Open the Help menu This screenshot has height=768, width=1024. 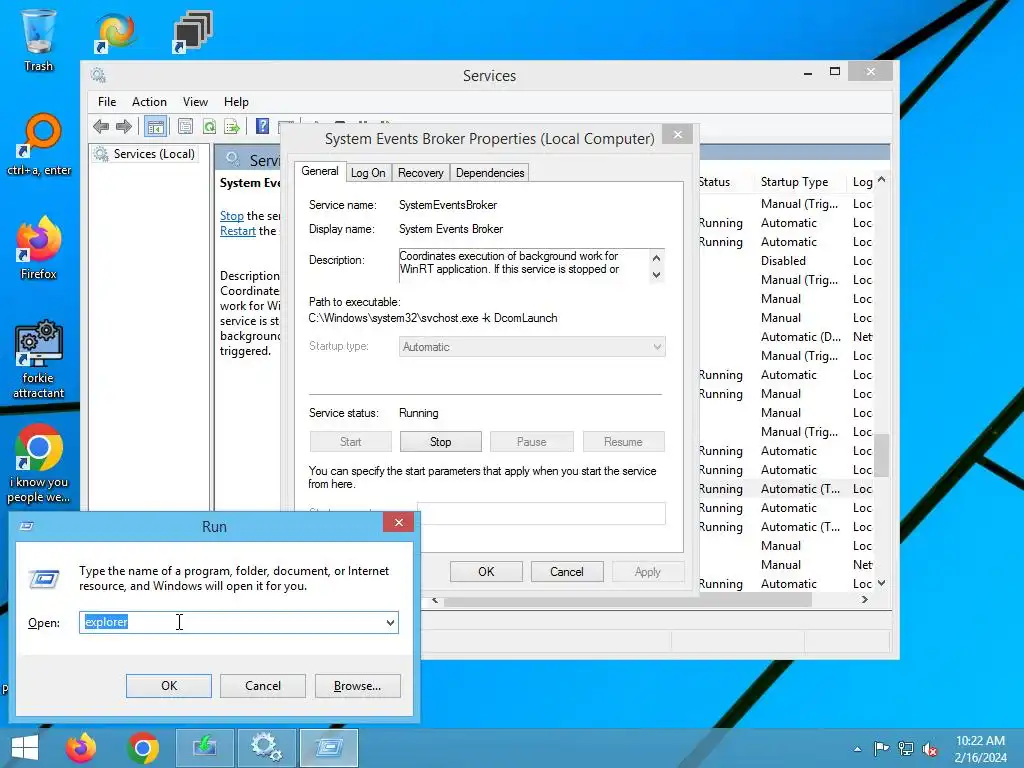click(236, 102)
